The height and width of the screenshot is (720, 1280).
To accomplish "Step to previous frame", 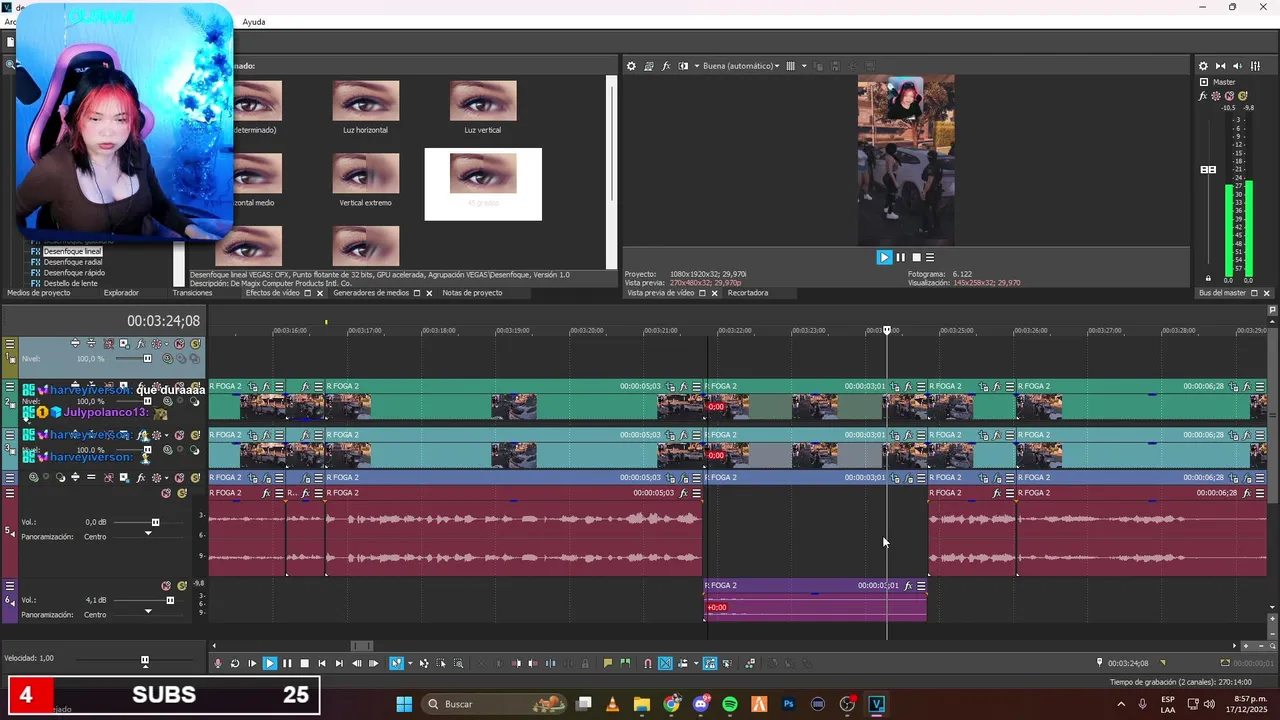I will point(357,663).
